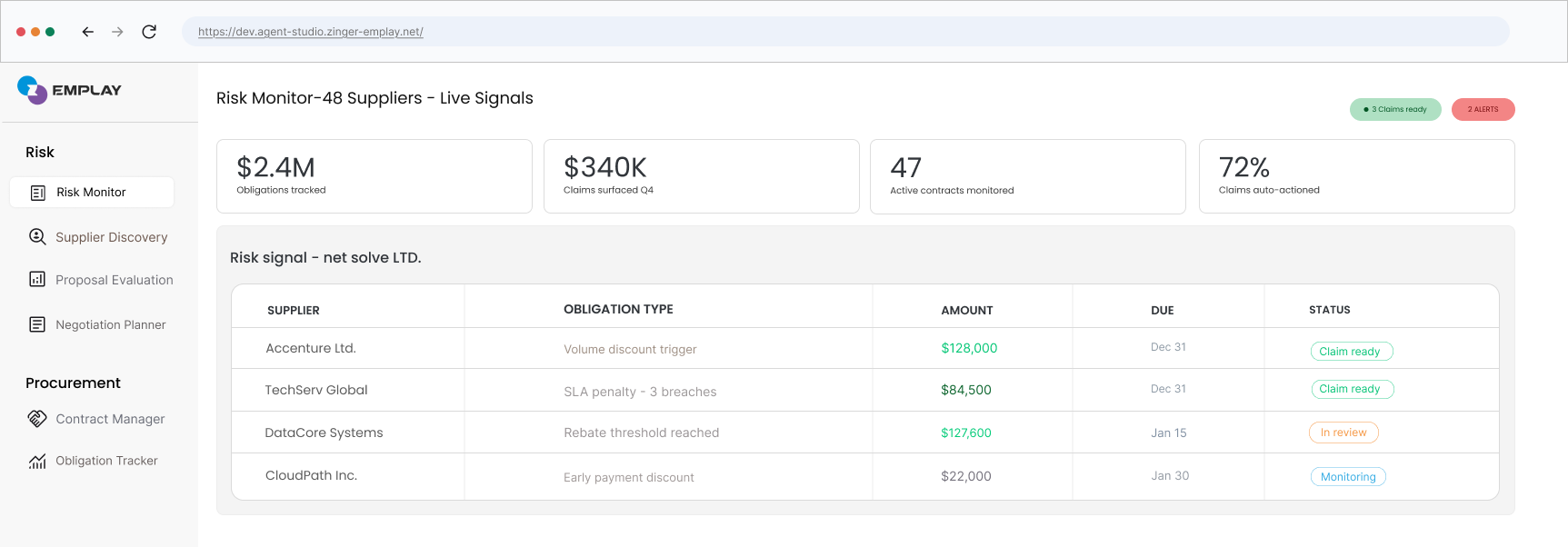This screenshot has width=1568, height=547.
Task: Click the 2 ALERTS red badge
Action: coord(1483,109)
